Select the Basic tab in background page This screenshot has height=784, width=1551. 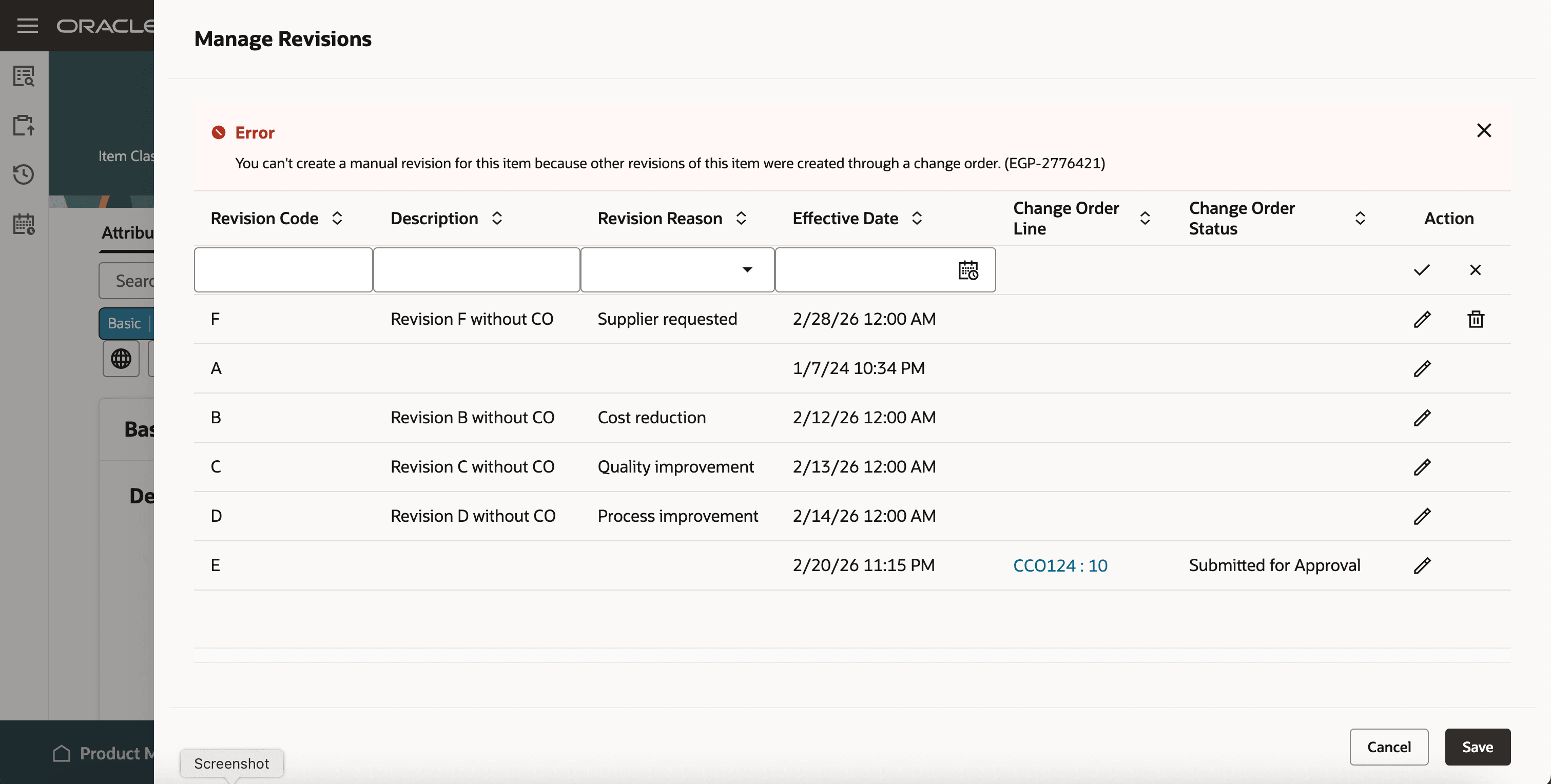[x=124, y=323]
